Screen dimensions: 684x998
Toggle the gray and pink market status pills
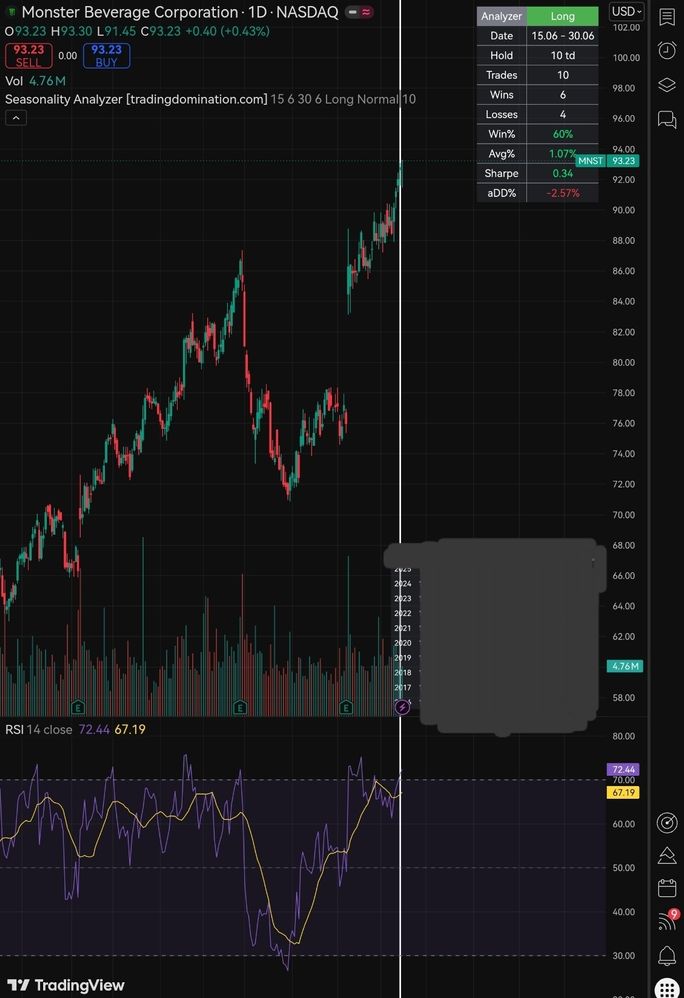tap(359, 12)
